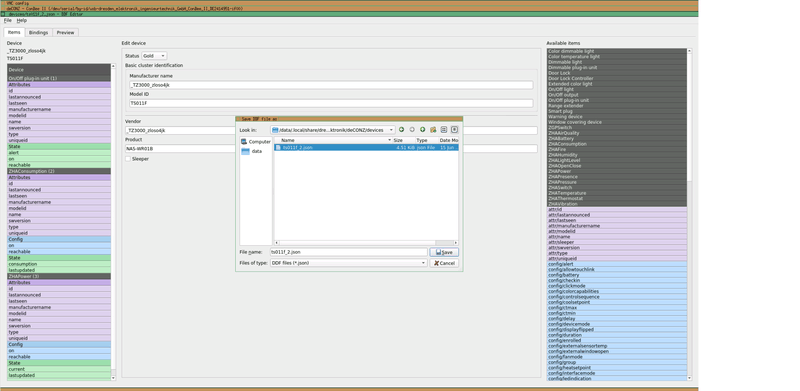Click the File name input field
800x391 pixels.
(348, 252)
